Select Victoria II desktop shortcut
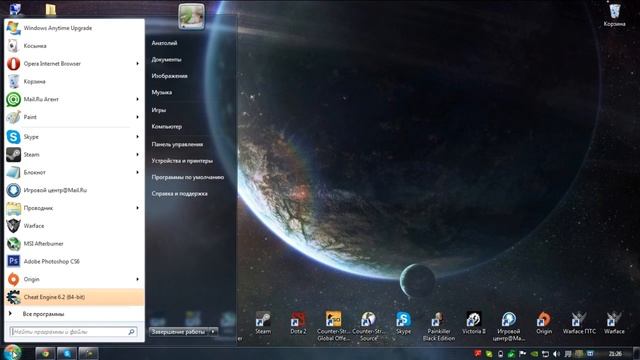640x360 pixels. coord(474,323)
